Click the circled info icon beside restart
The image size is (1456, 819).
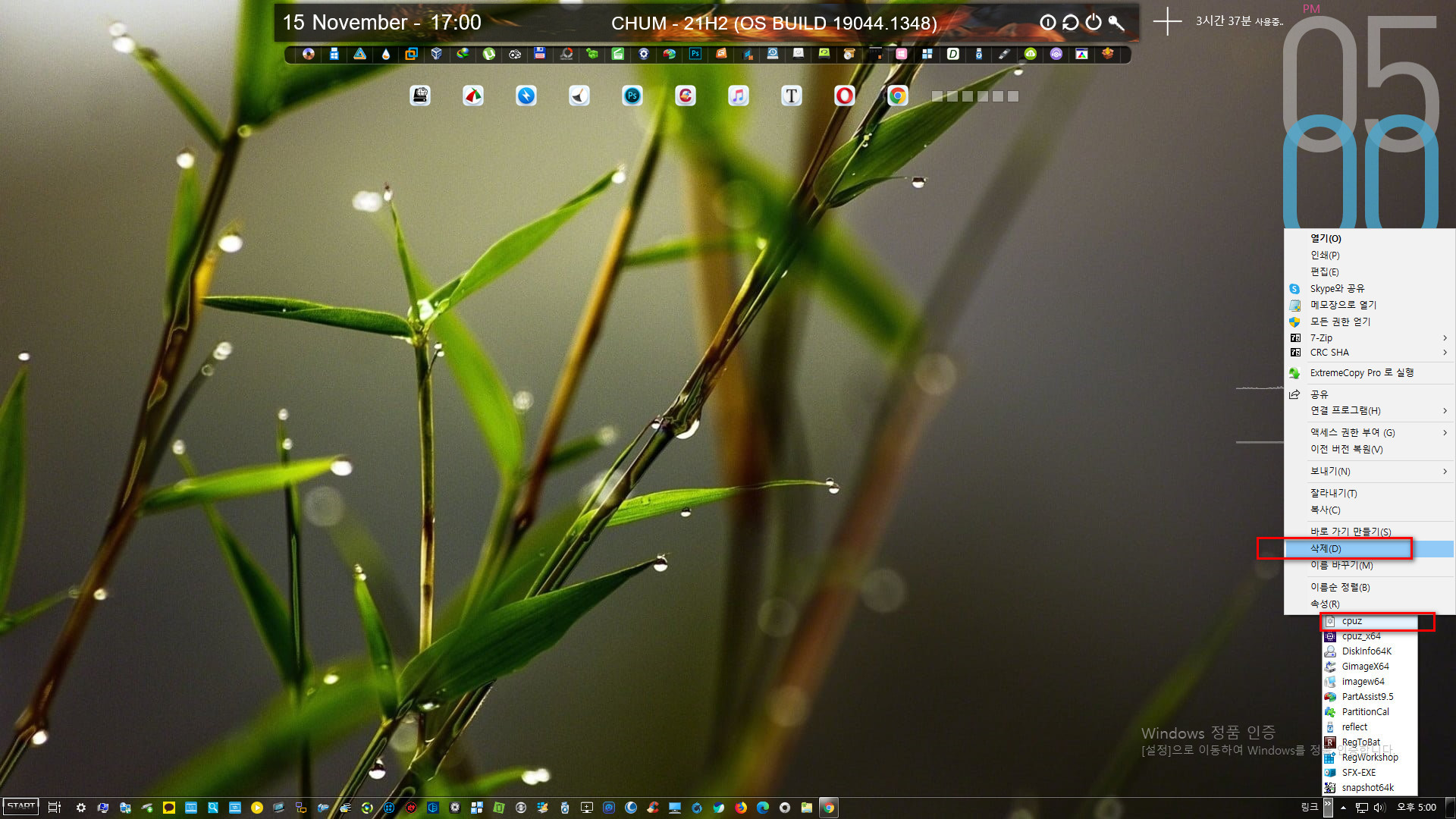[1047, 23]
